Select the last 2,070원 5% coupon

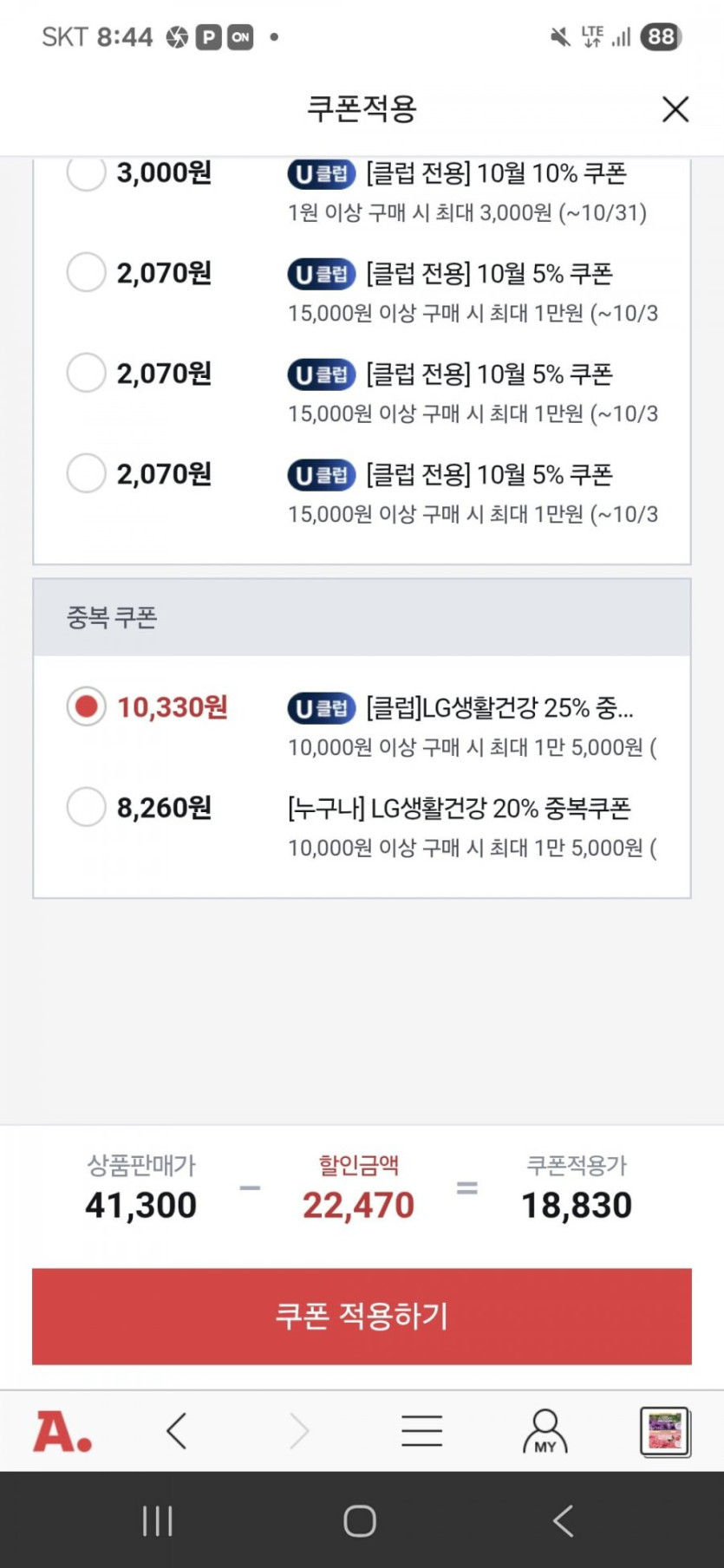(86, 474)
